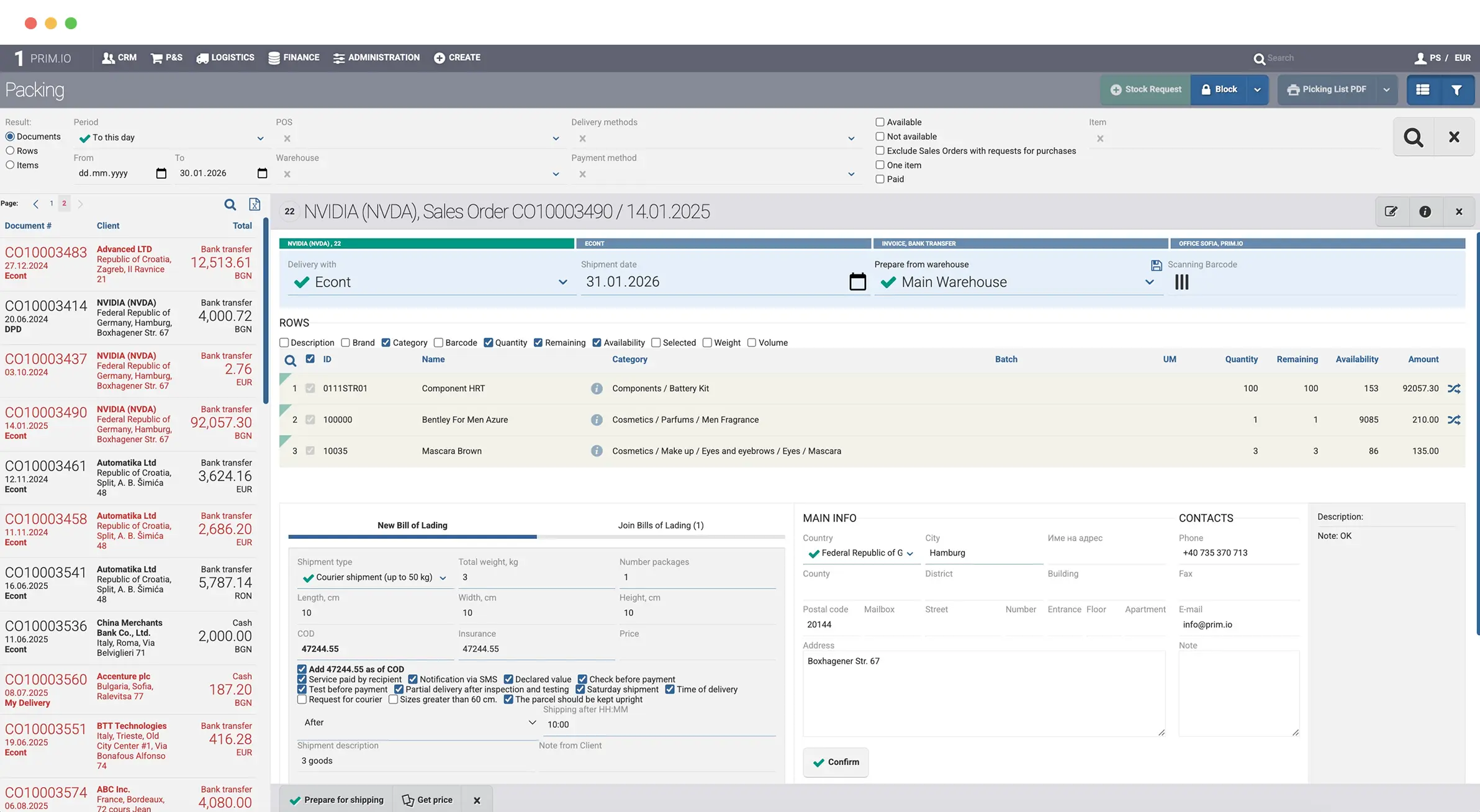The height and width of the screenshot is (812, 1480).
Task: Select the Rows result radio button
Action: (10, 151)
